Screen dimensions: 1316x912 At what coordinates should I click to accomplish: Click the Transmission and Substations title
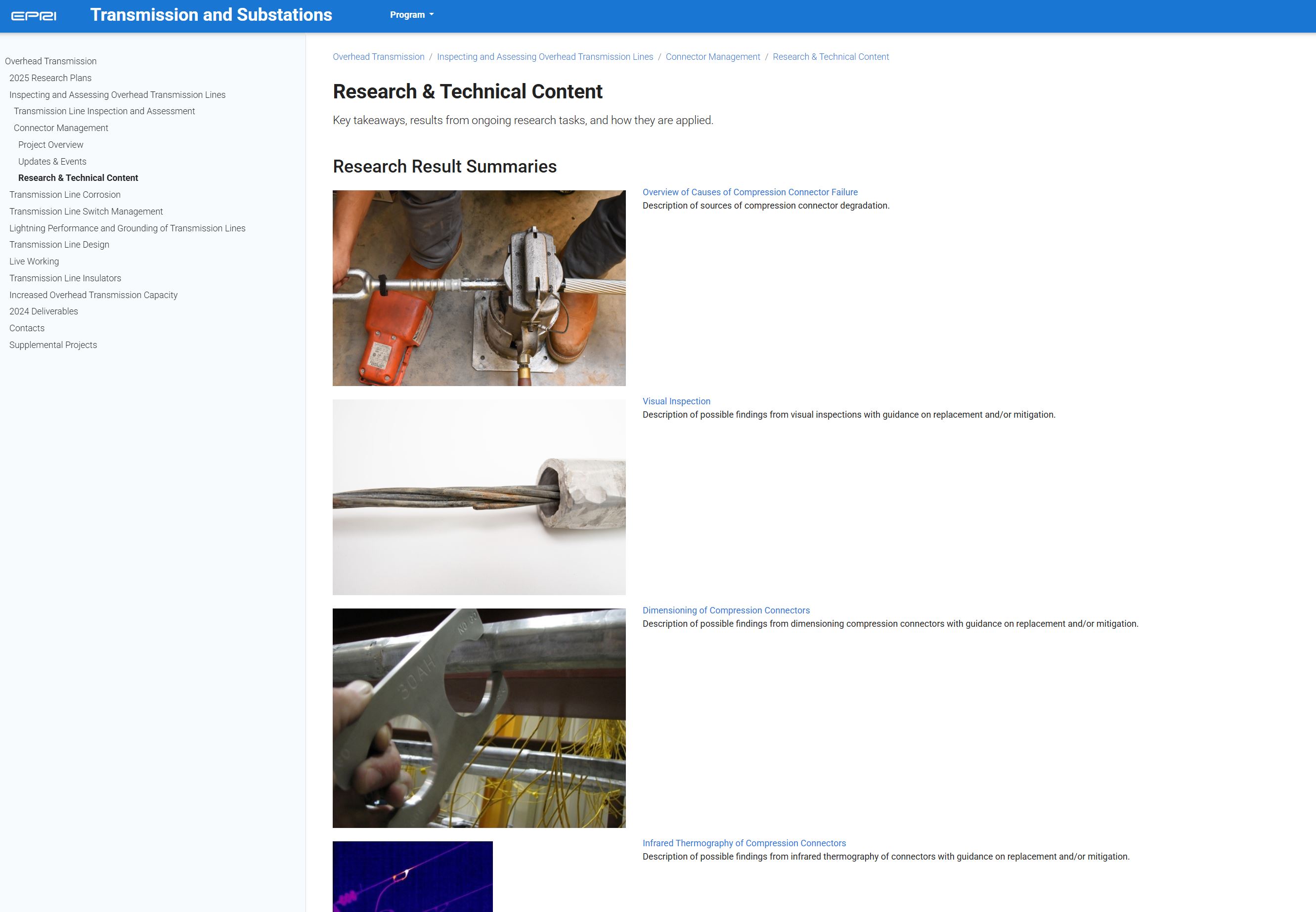[x=211, y=15]
